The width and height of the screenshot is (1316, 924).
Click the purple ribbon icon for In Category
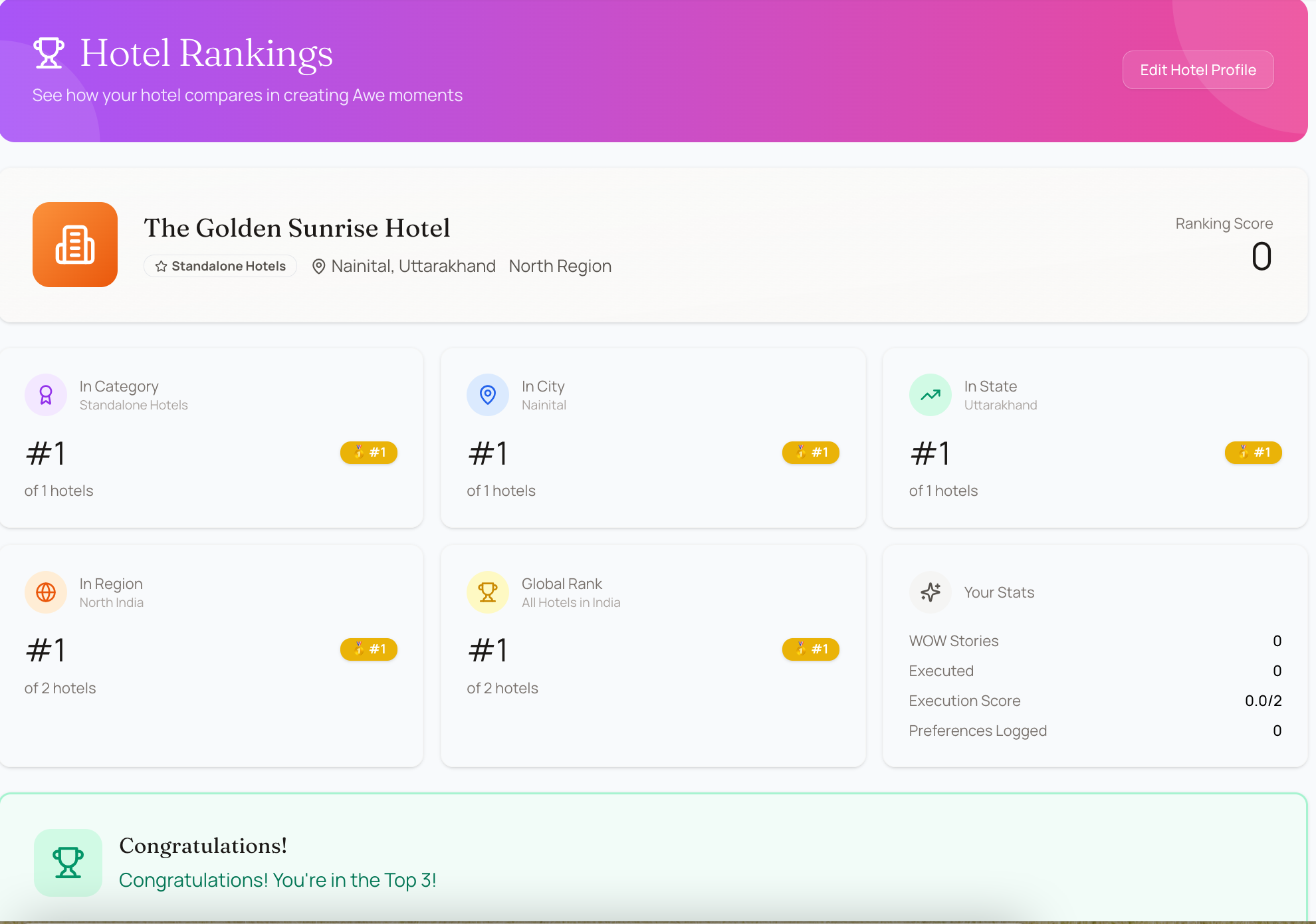tap(46, 395)
